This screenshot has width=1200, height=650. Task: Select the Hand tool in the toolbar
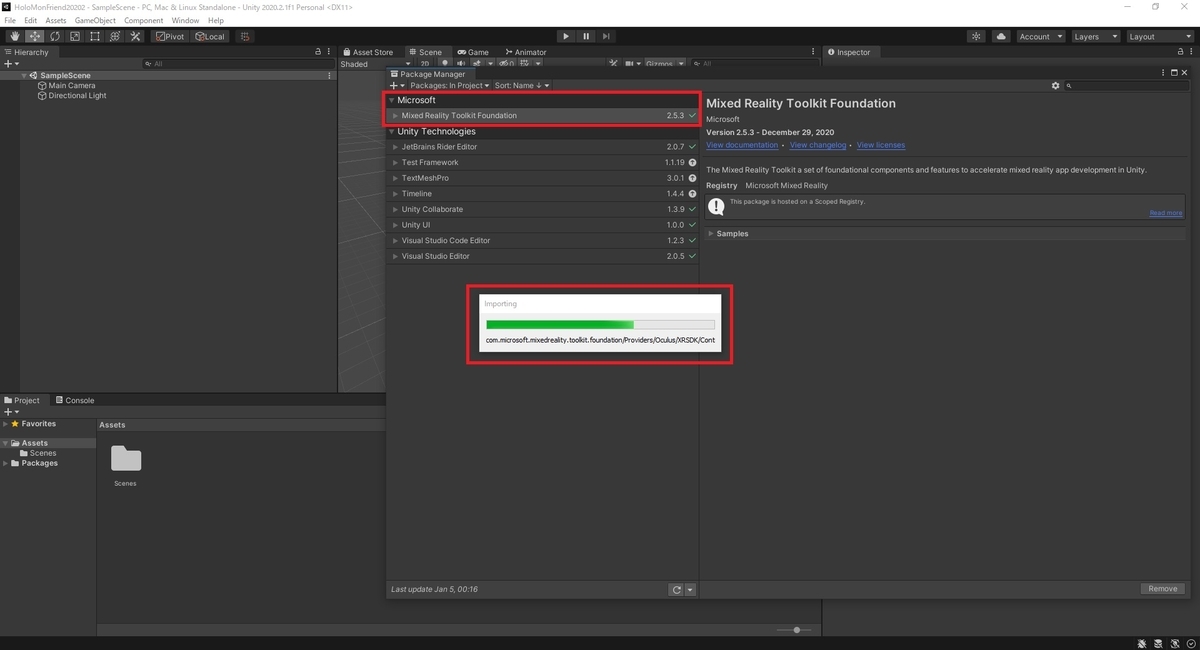(x=15, y=36)
